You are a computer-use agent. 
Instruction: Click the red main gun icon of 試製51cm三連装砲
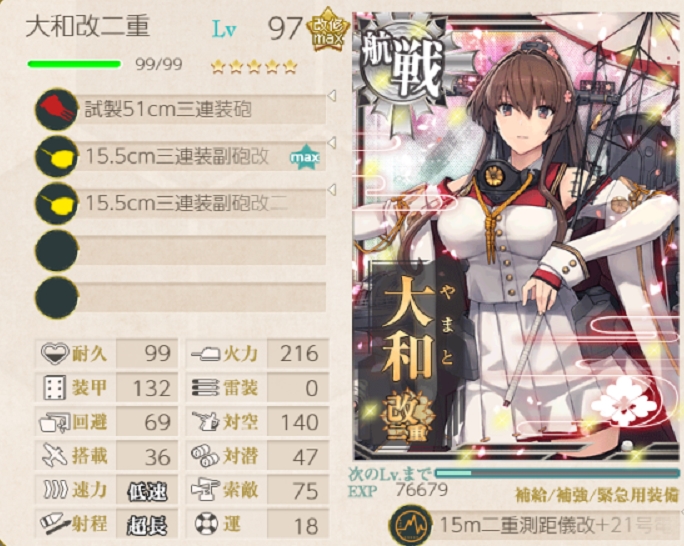click(x=56, y=109)
